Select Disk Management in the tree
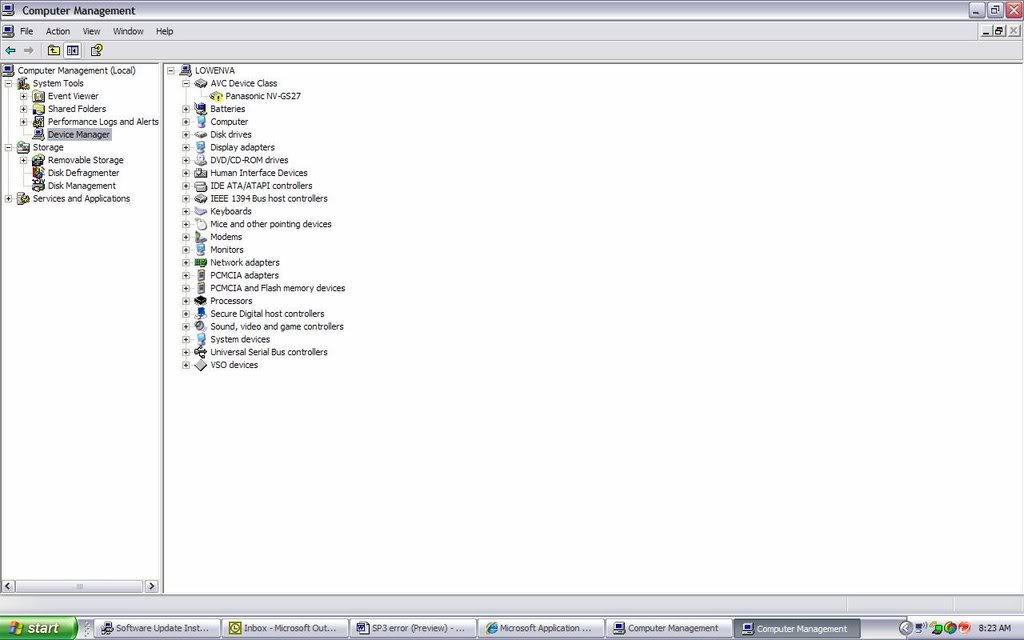The image size is (1024, 640). pyautogui.click(x=81, y=186)
